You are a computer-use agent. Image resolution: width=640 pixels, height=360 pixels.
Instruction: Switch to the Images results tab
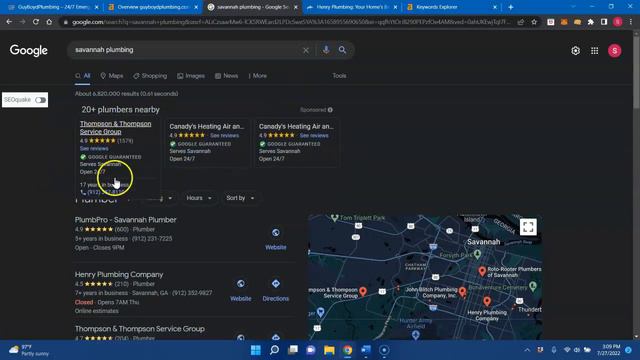click(x=191, y=76)
